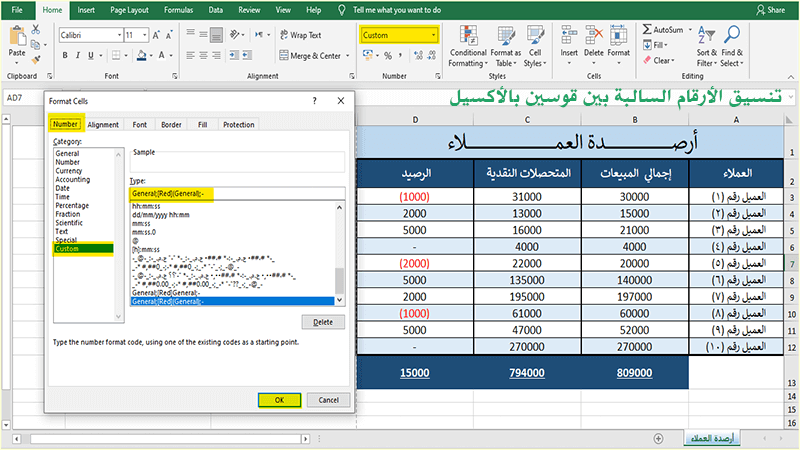Viewport: 800px width, 450px height.
Task: Toggle Bold formatting
Action: (65, 55)
